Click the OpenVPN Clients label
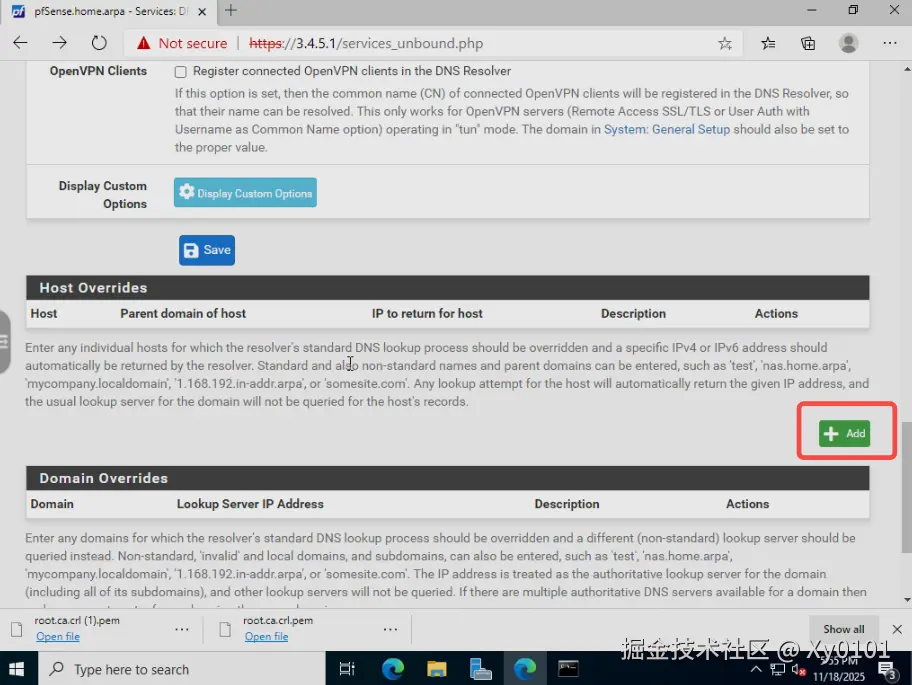This screenshot has height=685, width=912. (98, 71)
